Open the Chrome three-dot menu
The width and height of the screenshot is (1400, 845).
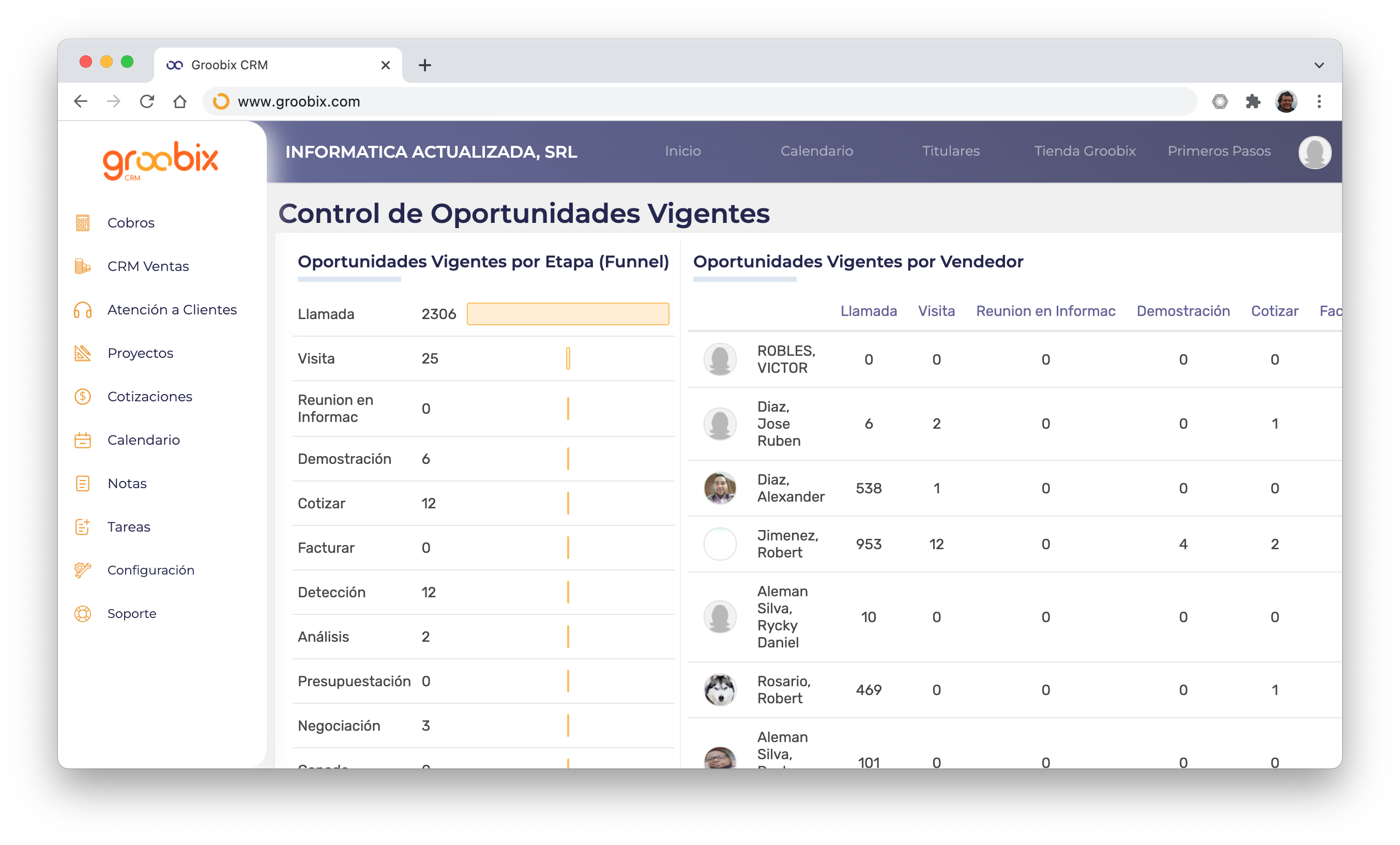(x=1319, y=101)
